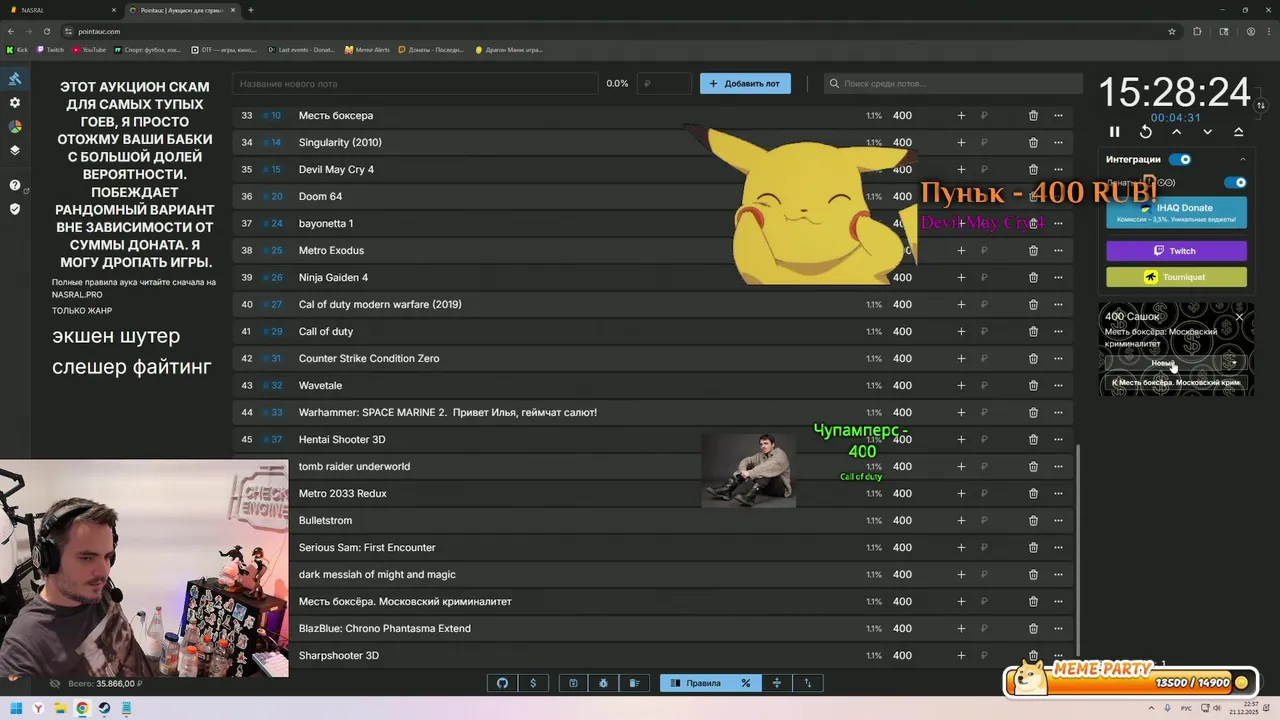Toggle the Интеграции switch

click(1181, 159)
